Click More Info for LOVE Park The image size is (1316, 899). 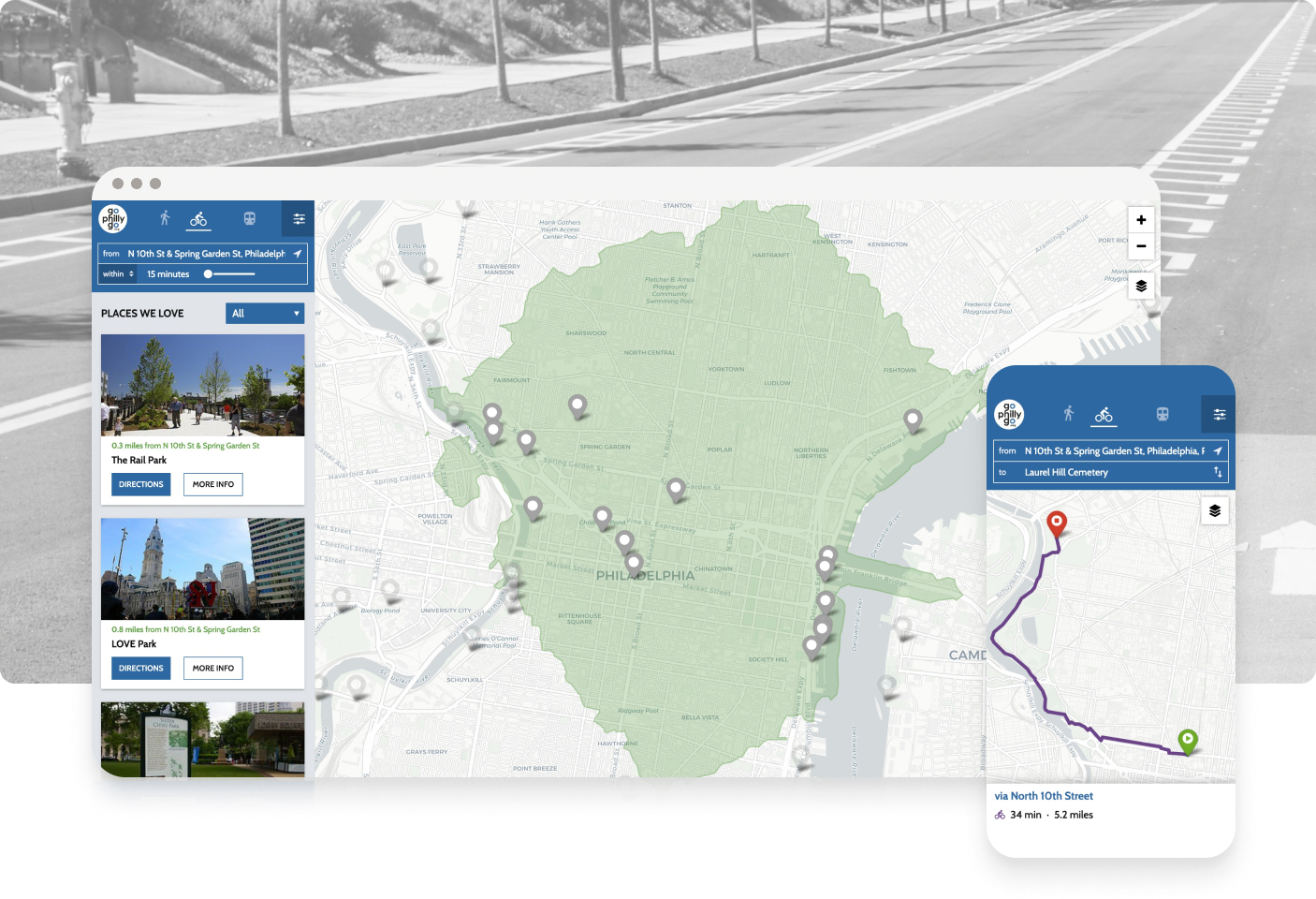coord(213,668)
